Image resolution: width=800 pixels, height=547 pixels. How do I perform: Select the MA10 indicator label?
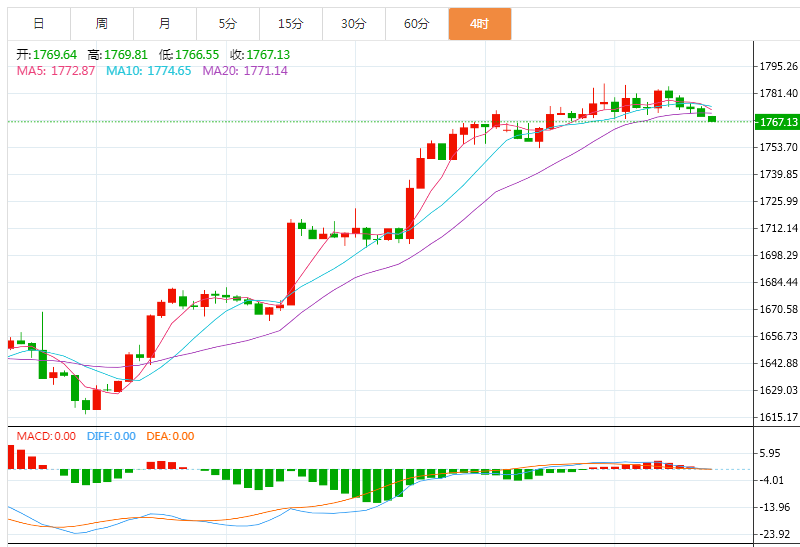pos(150,71)
